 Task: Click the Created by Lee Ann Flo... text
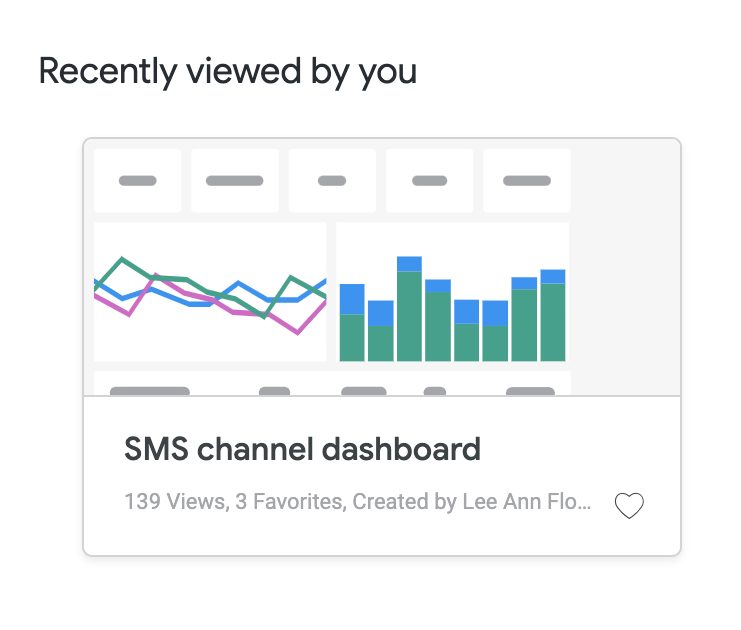click(x=472, y=501)
